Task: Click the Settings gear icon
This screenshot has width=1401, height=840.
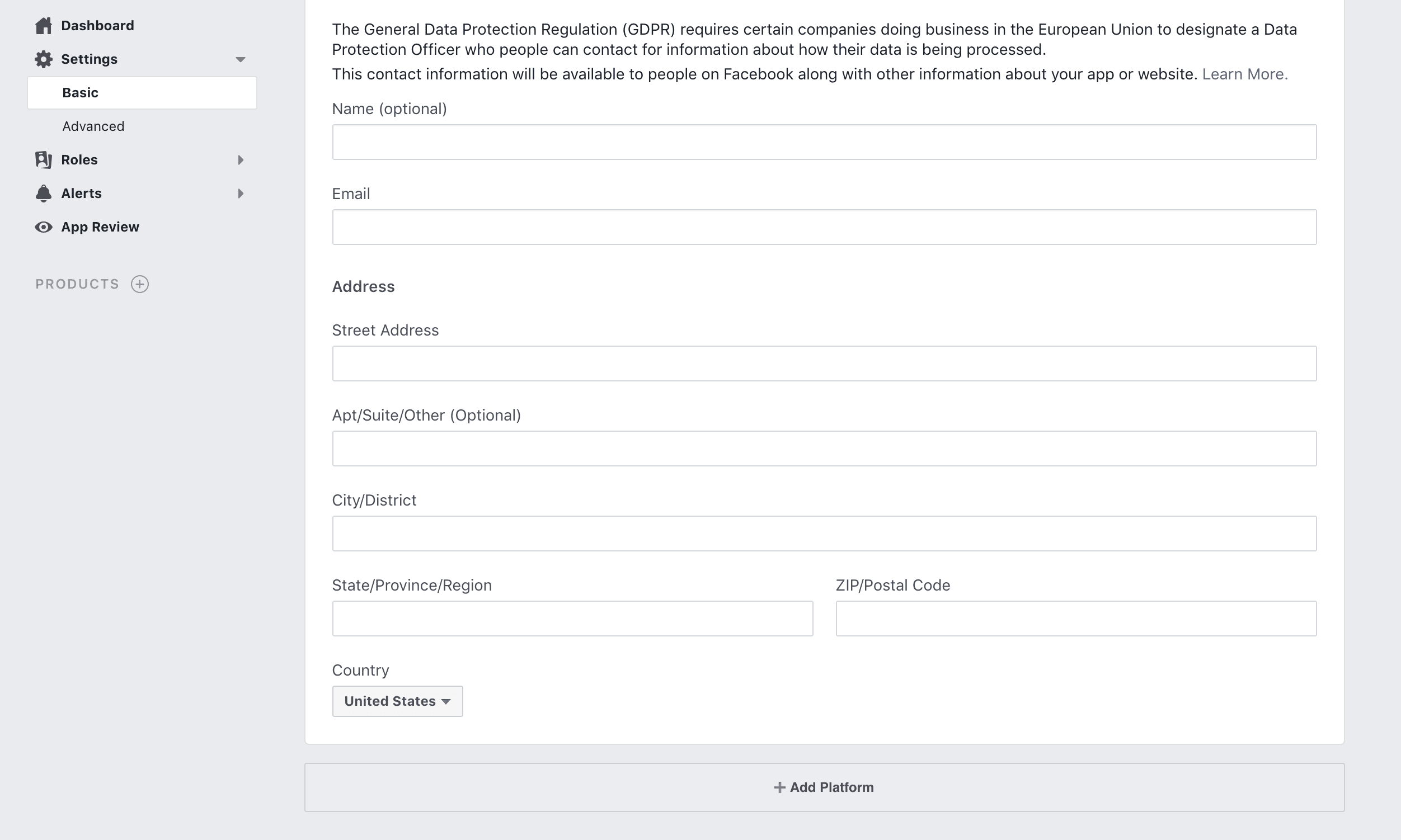Action: [44, 59]
